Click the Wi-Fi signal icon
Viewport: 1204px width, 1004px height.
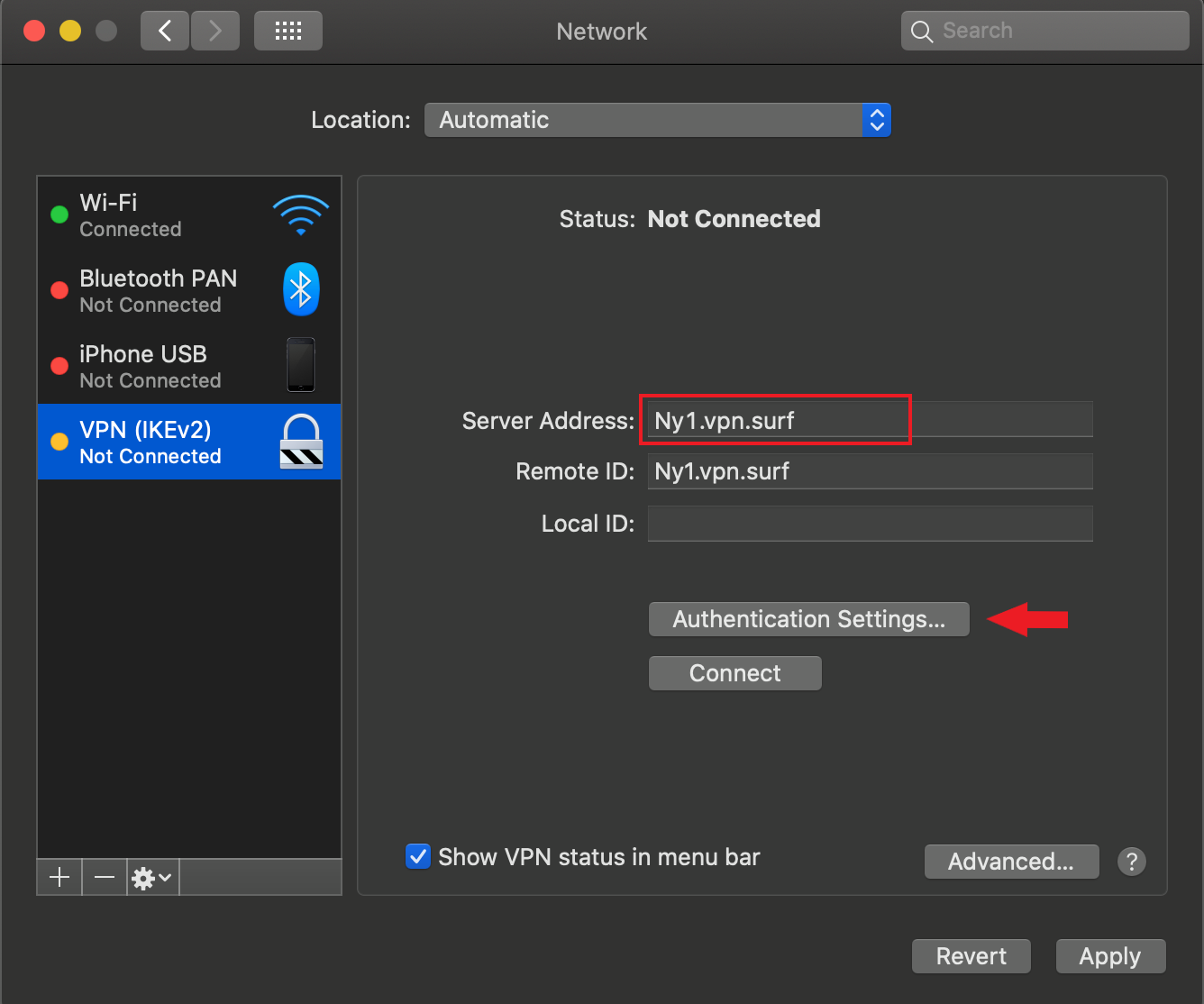click(300, 214)
